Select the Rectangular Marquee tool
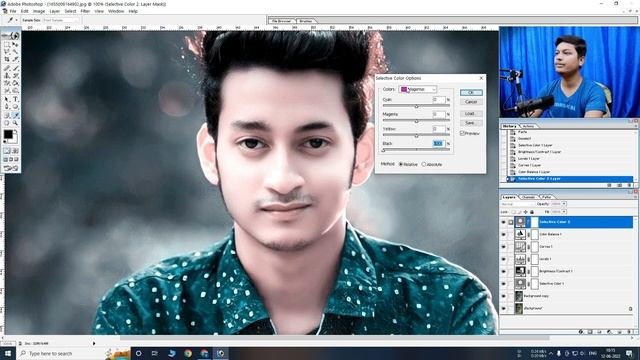 (7, 44)
